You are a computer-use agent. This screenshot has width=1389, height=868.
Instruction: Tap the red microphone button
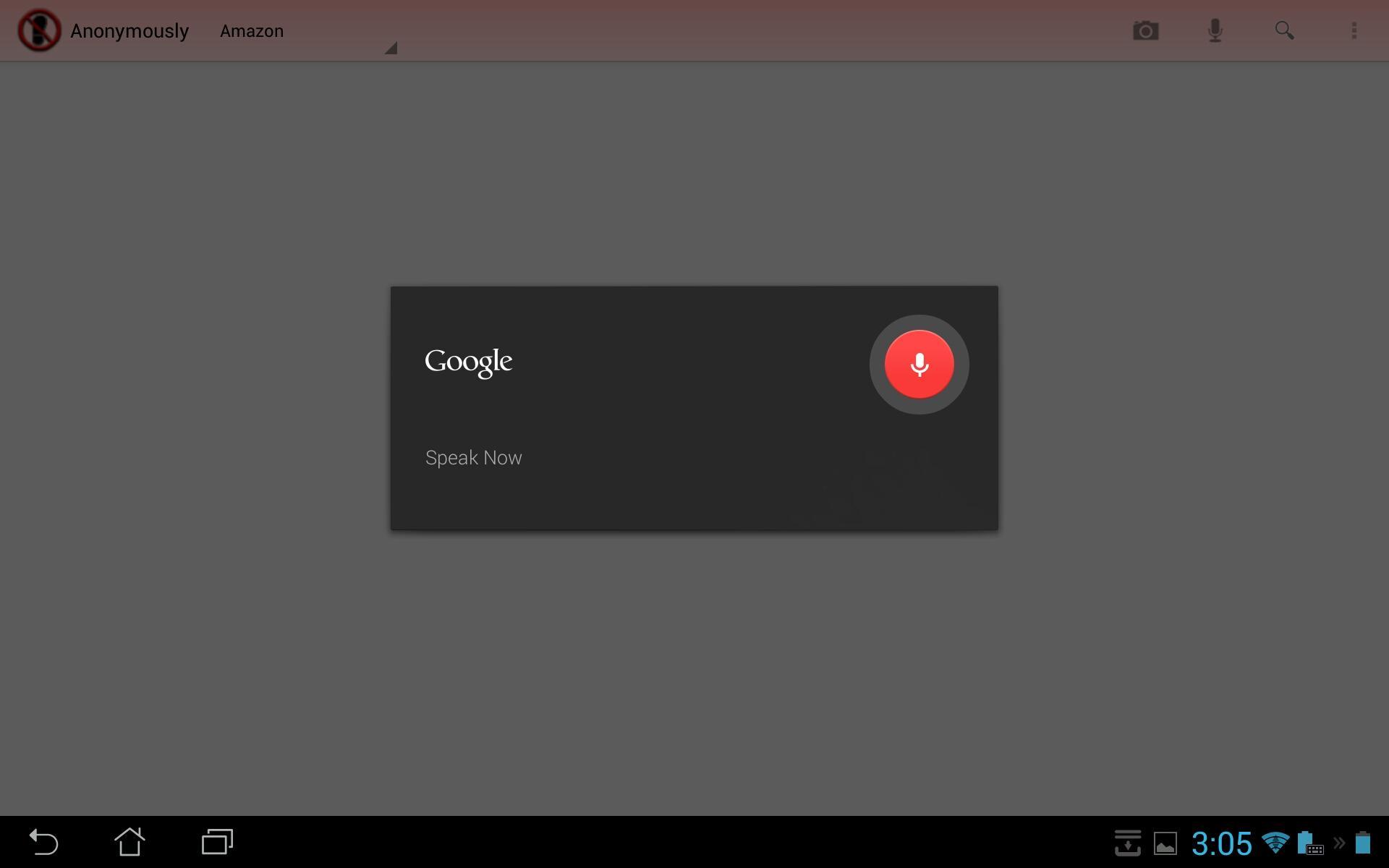(x=919, y=365)
